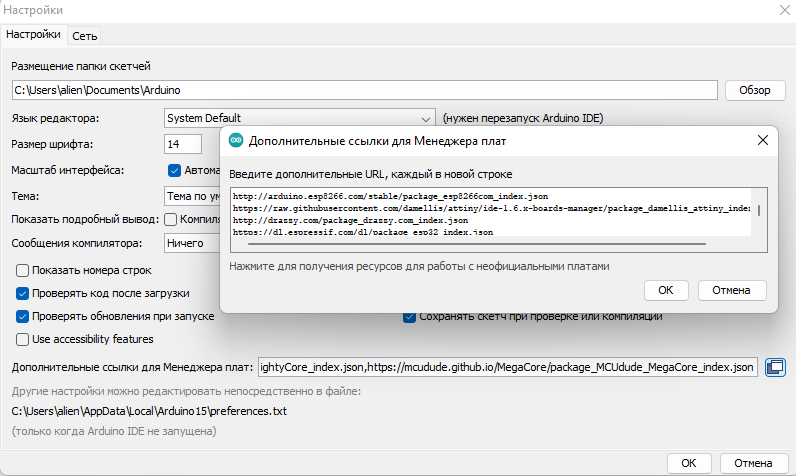
Task: Toggle the Компиляция verbose output checkbox
Action: (x=171, y=219)
